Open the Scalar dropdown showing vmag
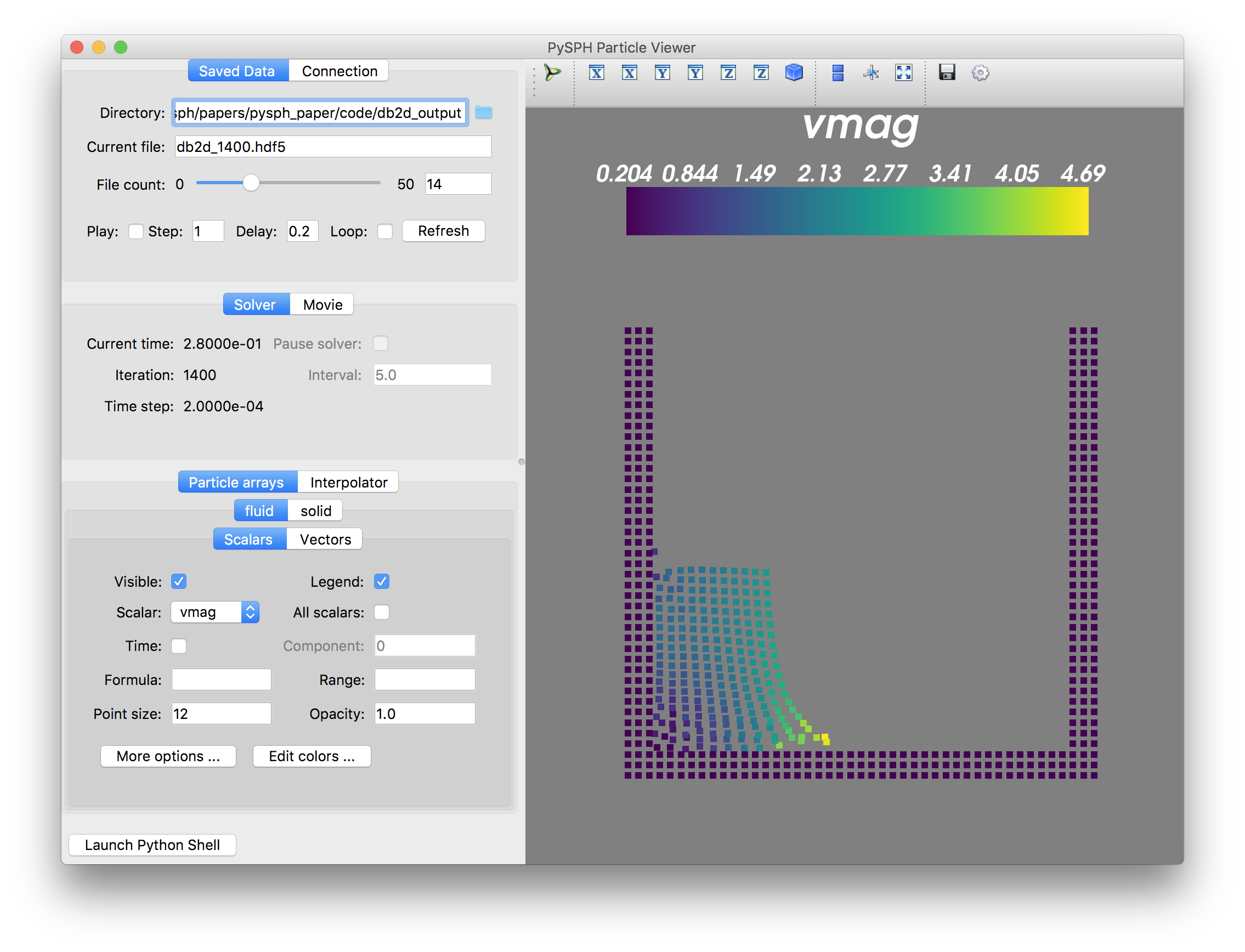 point(216,612)
